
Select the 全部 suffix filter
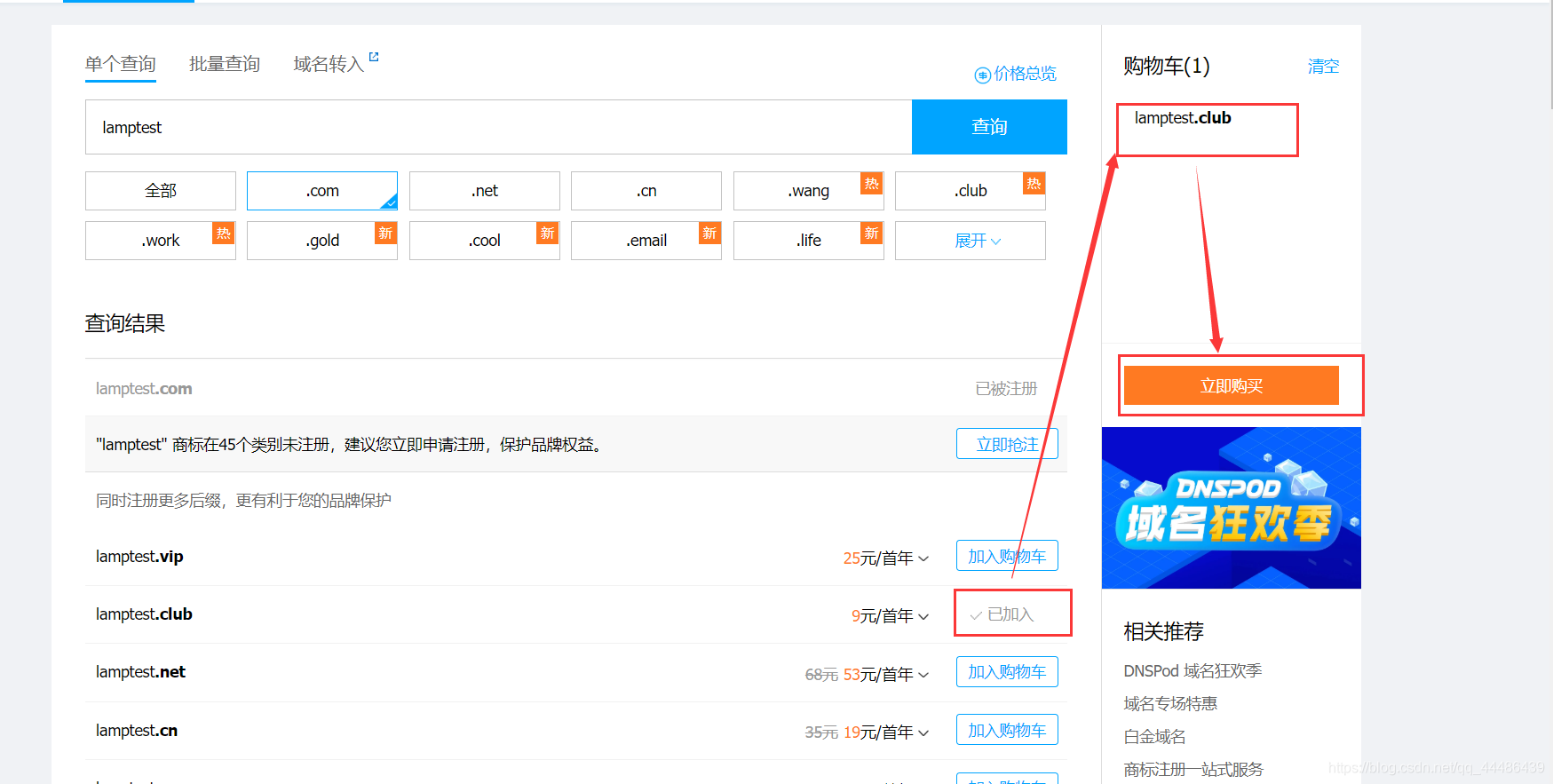point(161,191)
